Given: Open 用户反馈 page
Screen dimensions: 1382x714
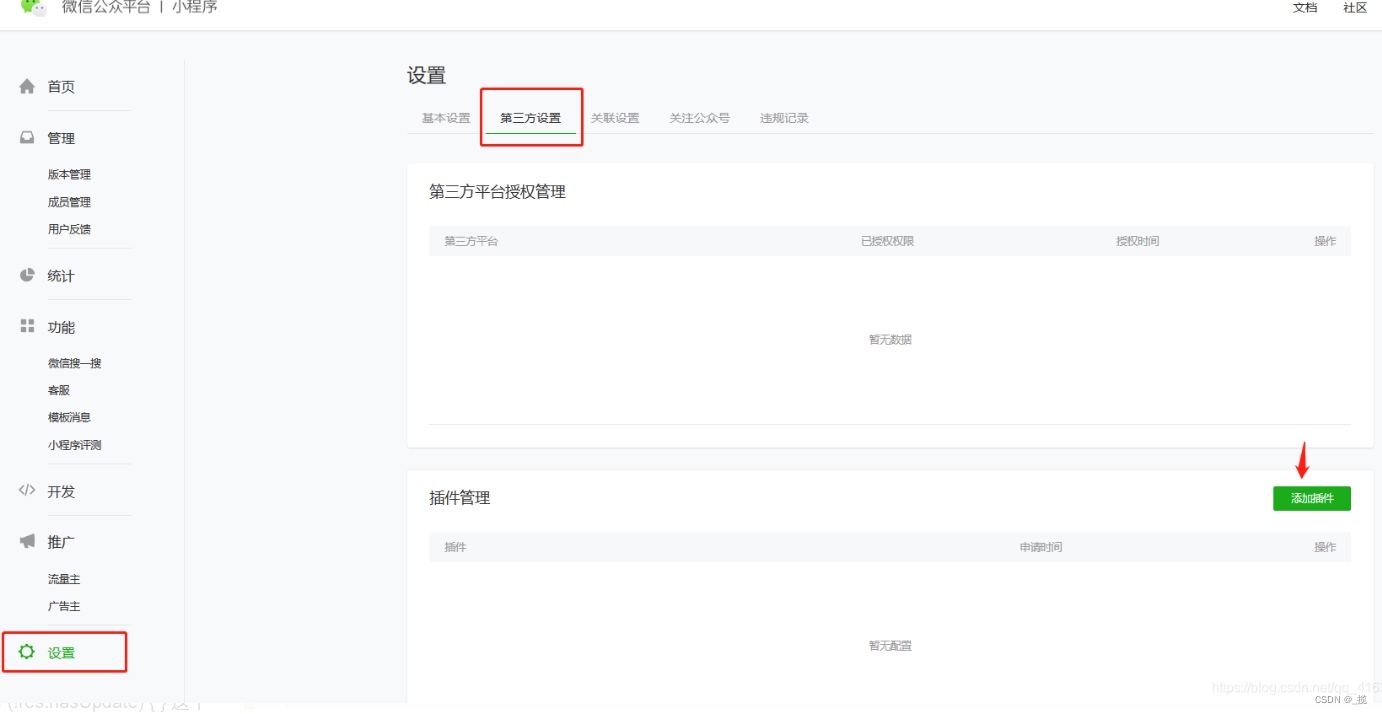Looking at the screenshot, I should [x=69, y=229].
